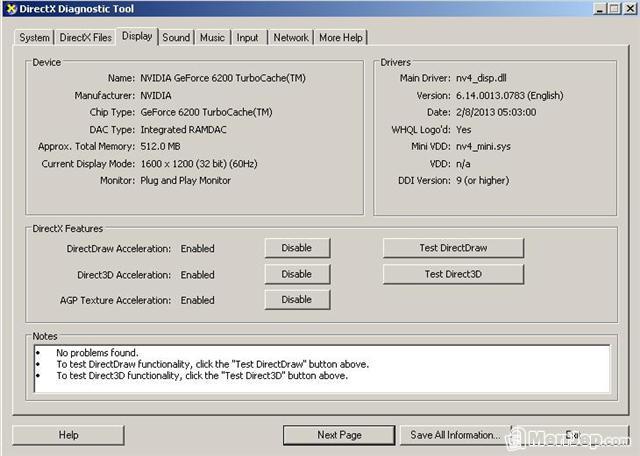
Task: Open the Network tab
Action: pyautogui.click(x=291, y=38)
